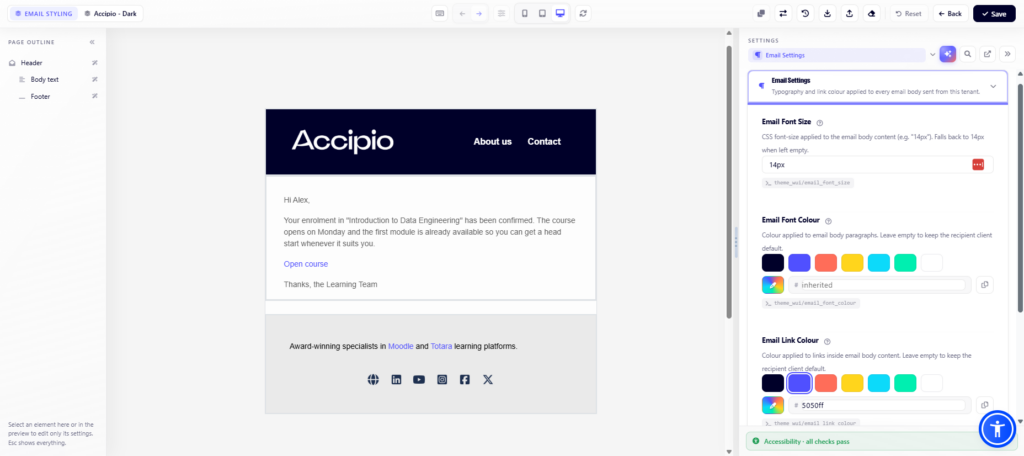The width and height of the screenshot is (1024, 456).
Task: Pick yellow swatch under Email Font Colour
Action: click(852, 263)
